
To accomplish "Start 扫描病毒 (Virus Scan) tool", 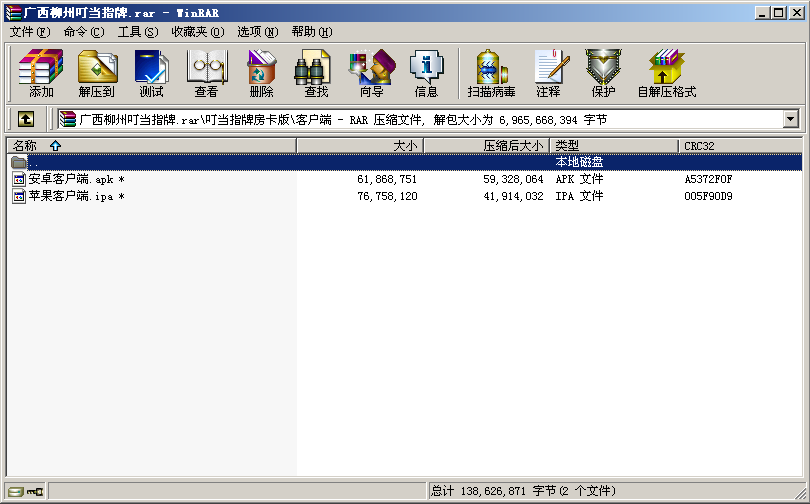I will coord(491,73).
